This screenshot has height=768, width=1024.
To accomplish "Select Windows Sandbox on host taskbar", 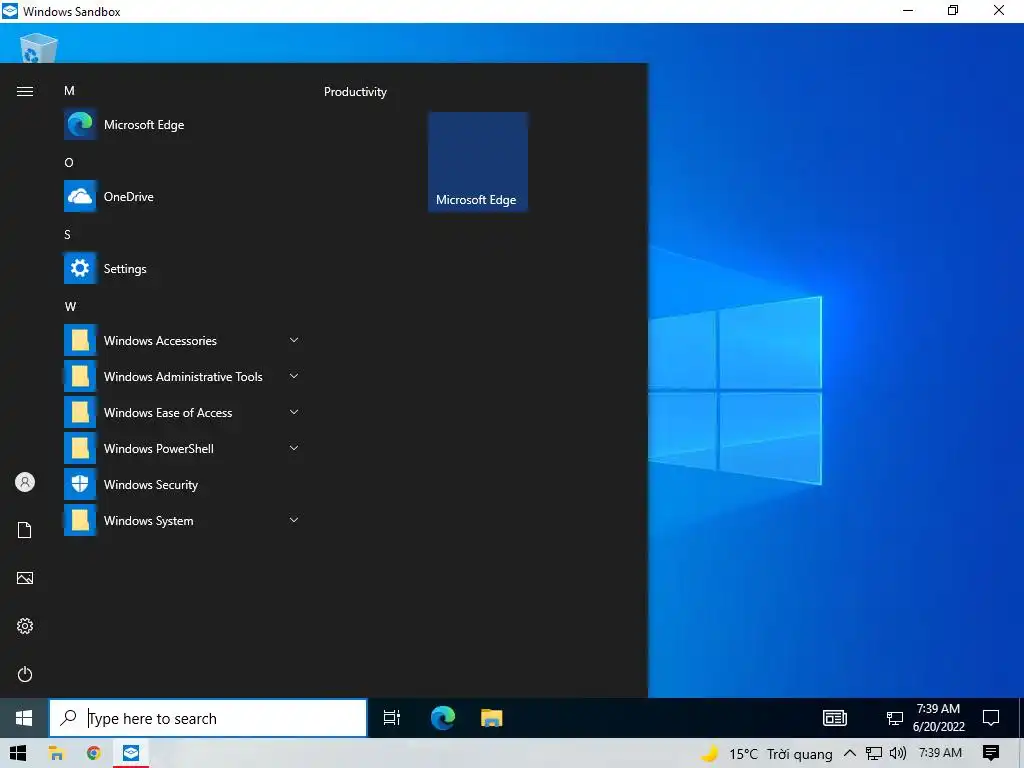I will [131, 754].
